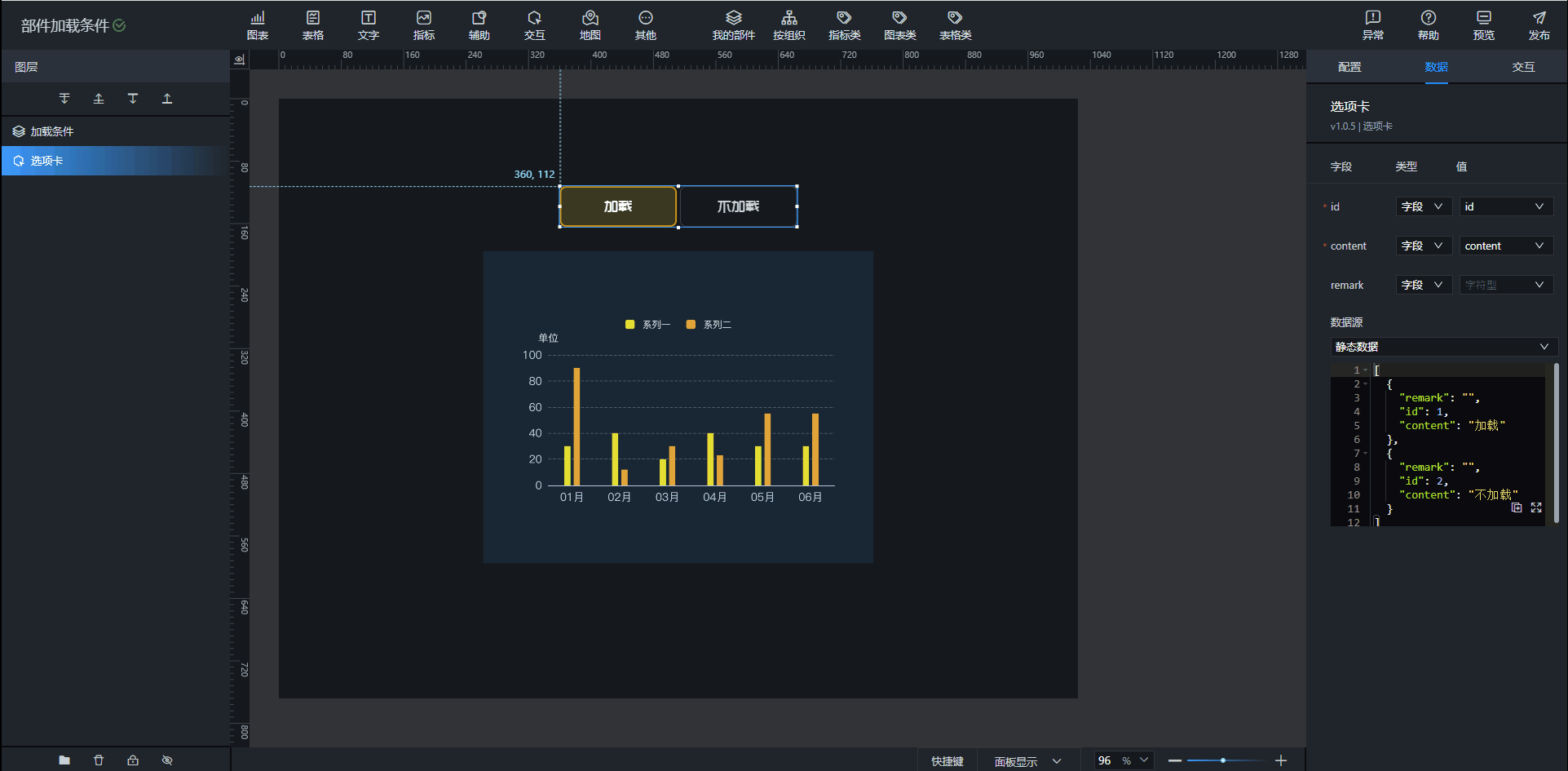Open 我的部件 my components
This screenshot has height=771, width=1568.
[x=733, y=25]
